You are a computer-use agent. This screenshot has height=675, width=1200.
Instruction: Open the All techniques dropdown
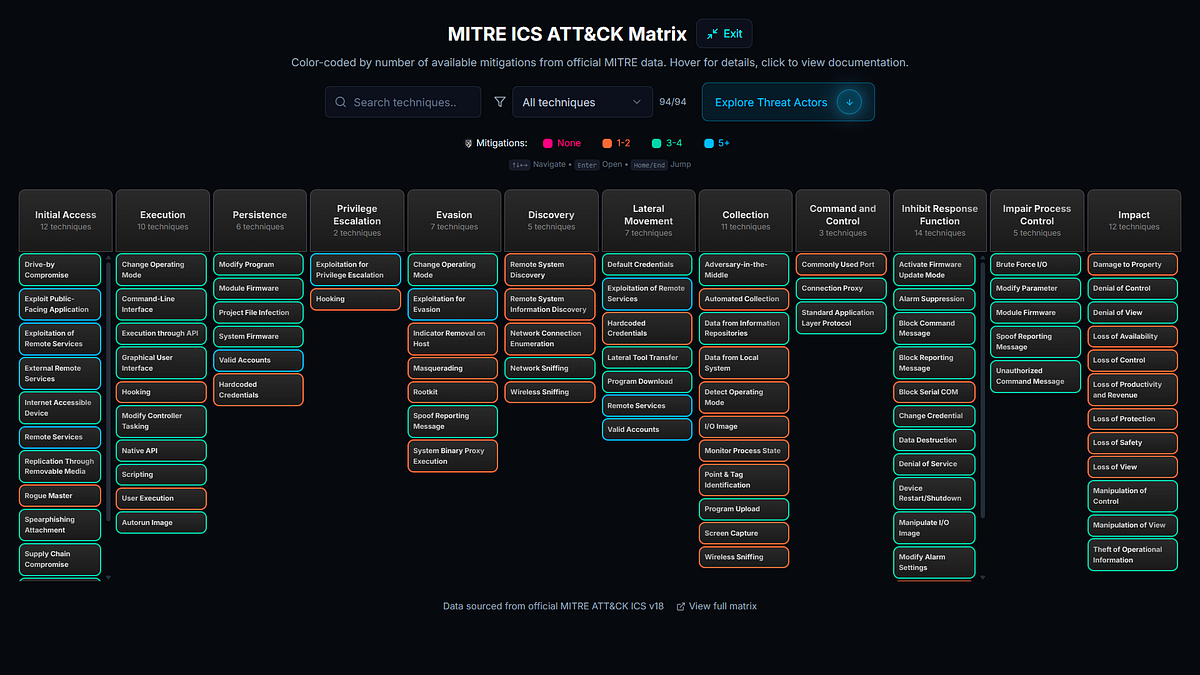(x=582, y=102)
